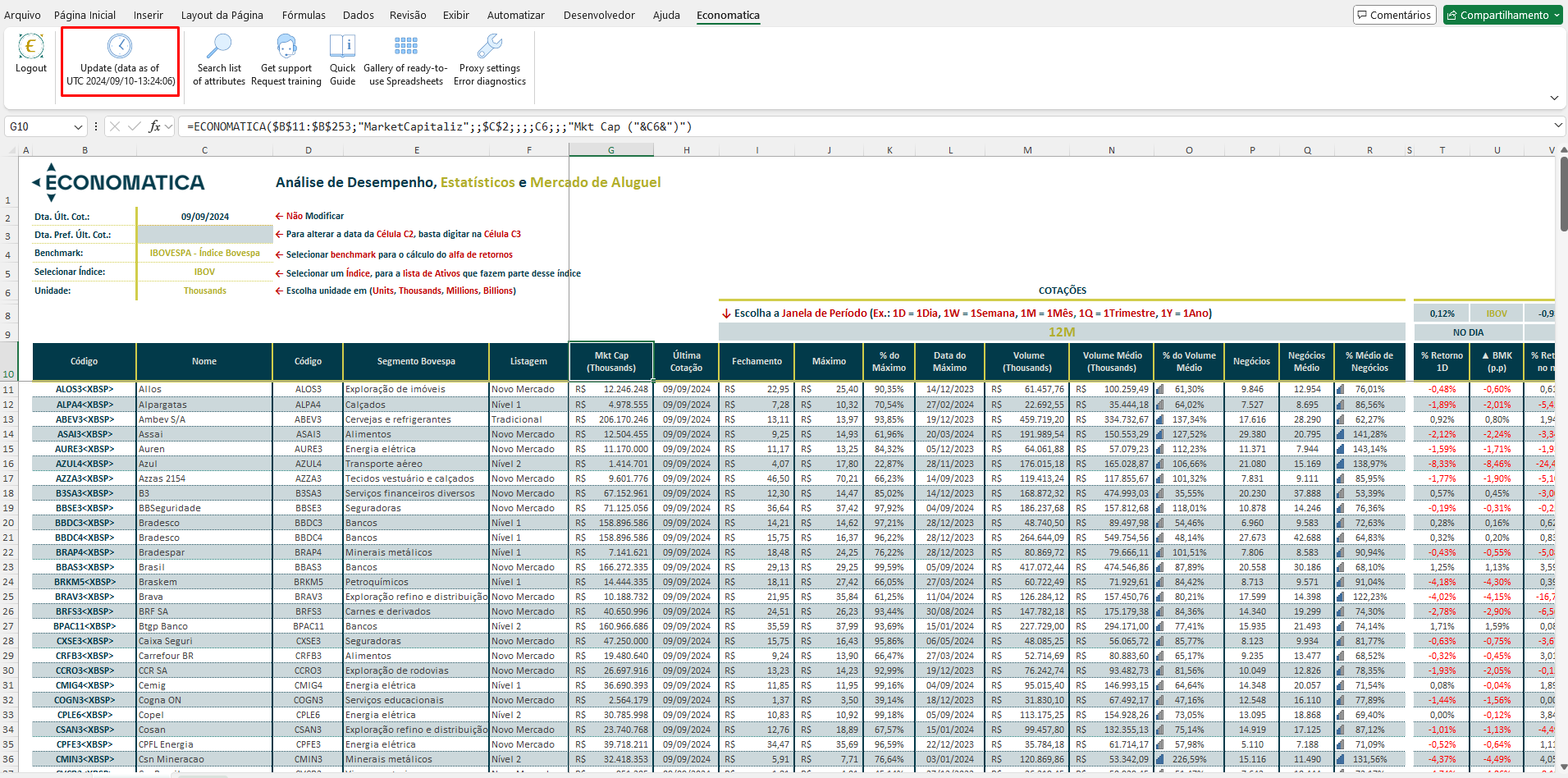Open the Arquivo menu
The image size is (1568, 778).
pyautogui.click(x=22, y=15)
